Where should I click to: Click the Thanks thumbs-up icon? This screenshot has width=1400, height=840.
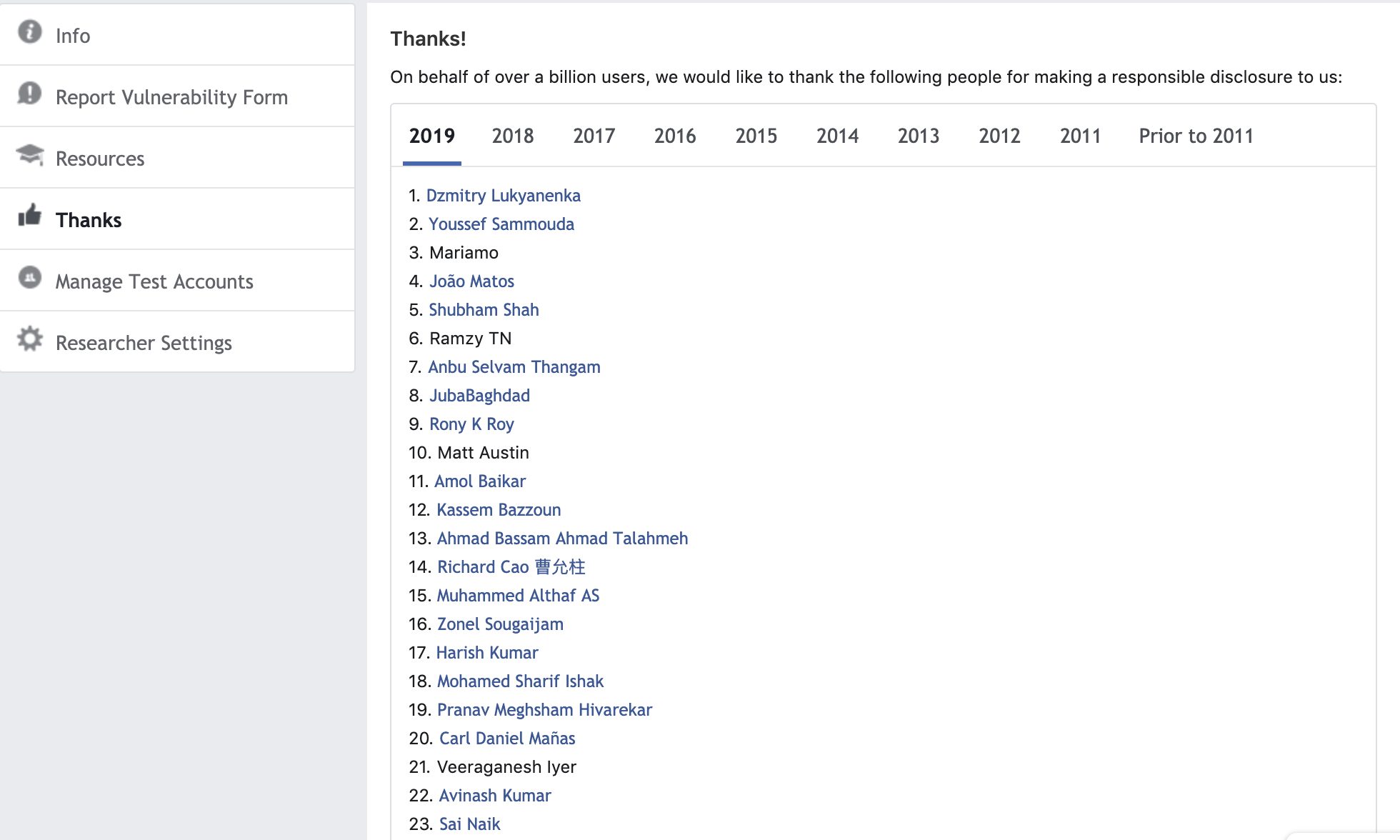(30, 216)
